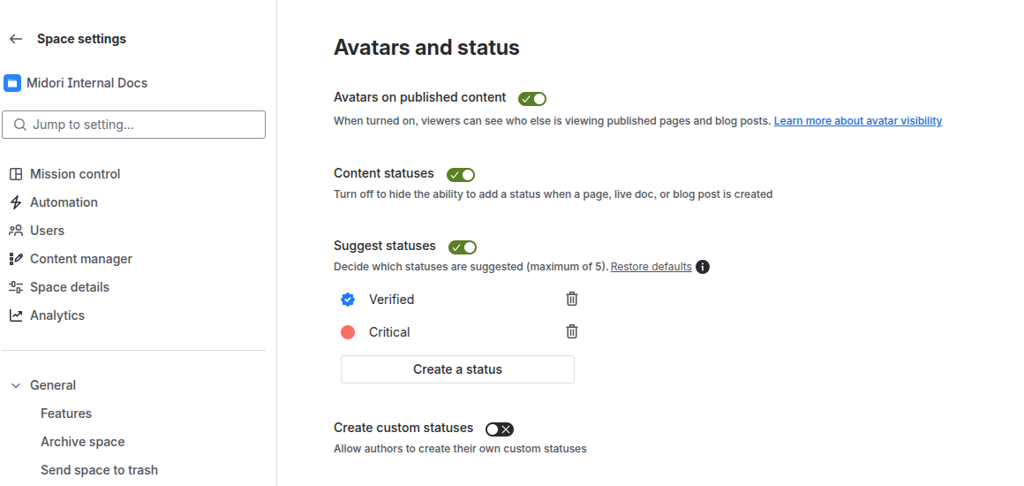Open the Automation lightning bolt item

[63, 202]
